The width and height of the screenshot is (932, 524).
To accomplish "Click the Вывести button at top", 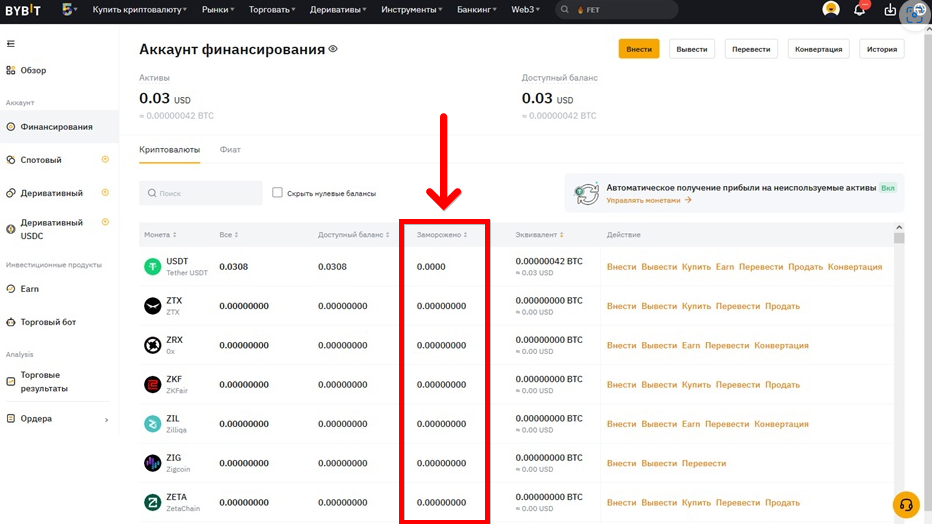I will (692, 49).
